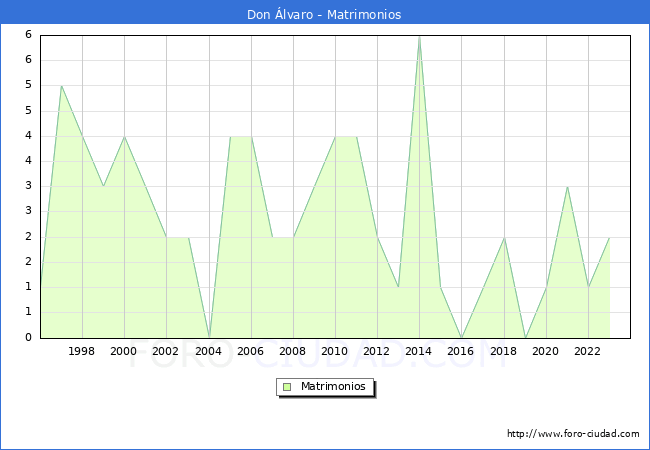
Task: Click the x-axis label 2014
Action: coord(419,351)
